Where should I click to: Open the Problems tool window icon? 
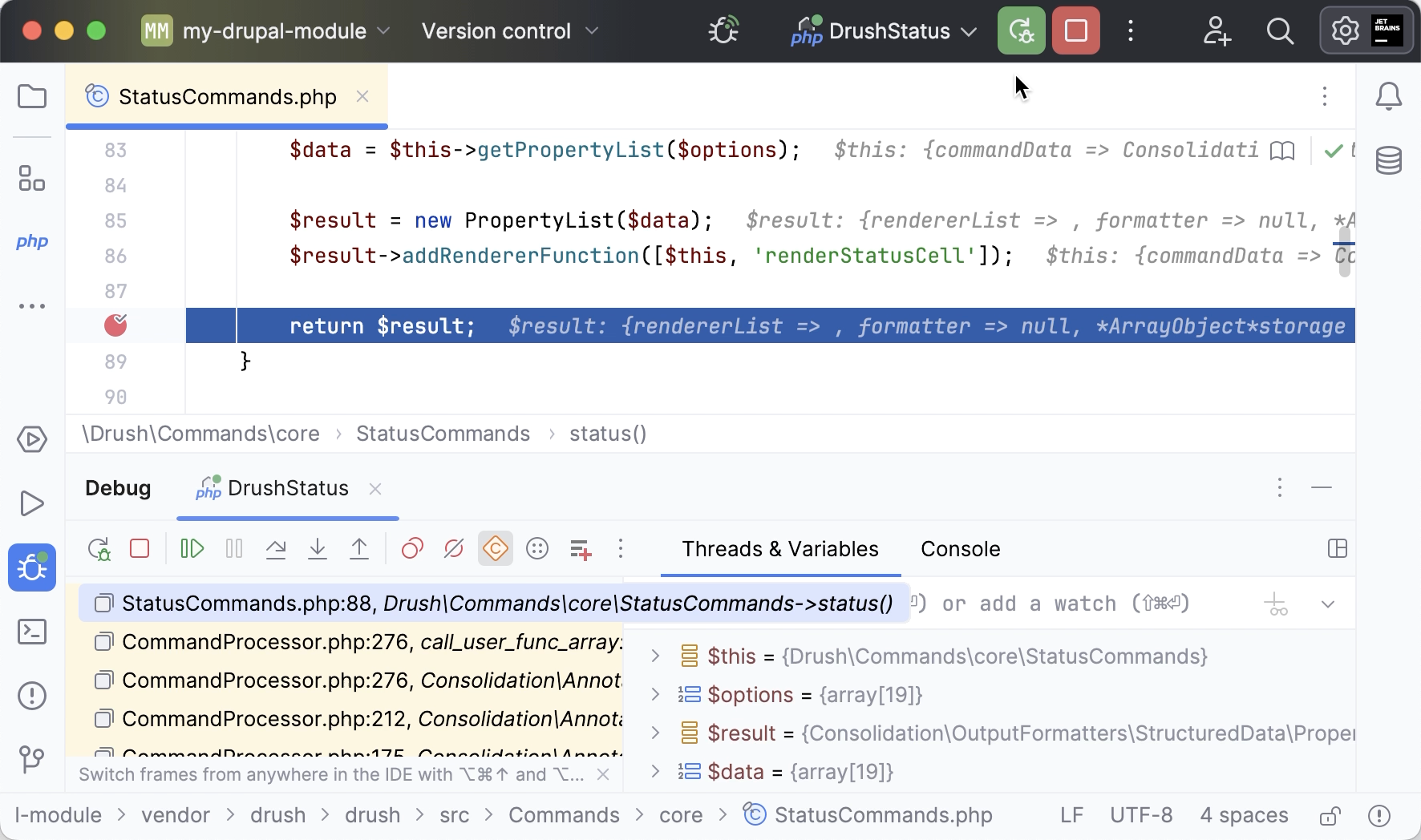(x=32, y=696)
